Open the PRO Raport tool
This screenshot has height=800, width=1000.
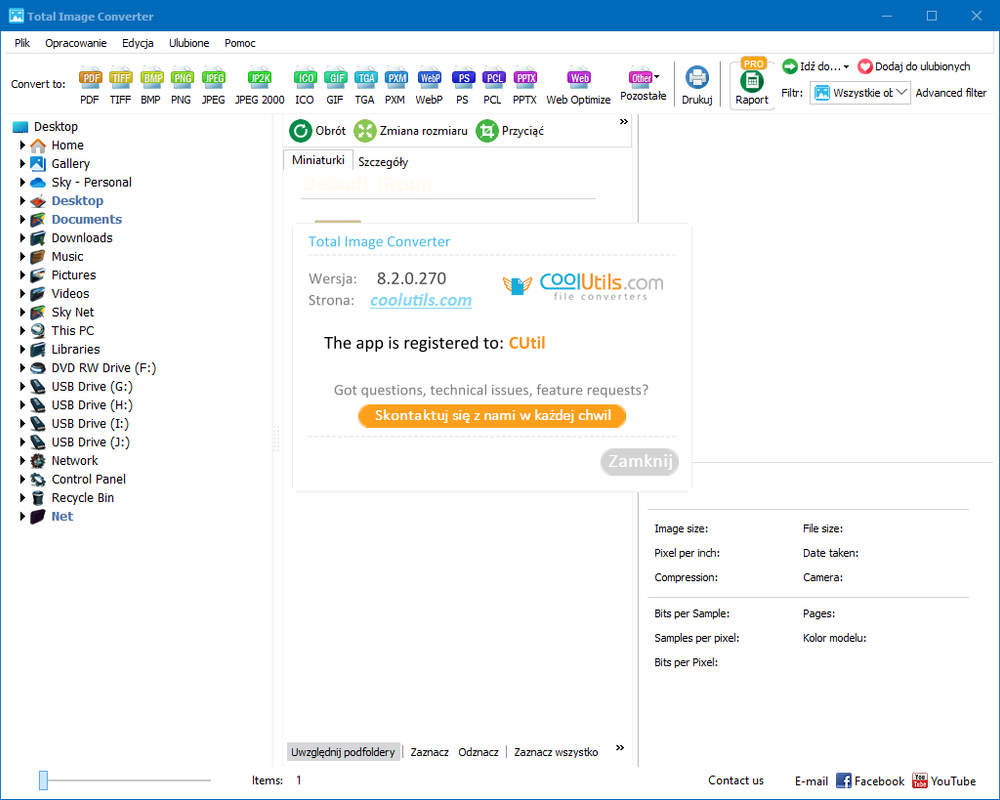point(752,84)
